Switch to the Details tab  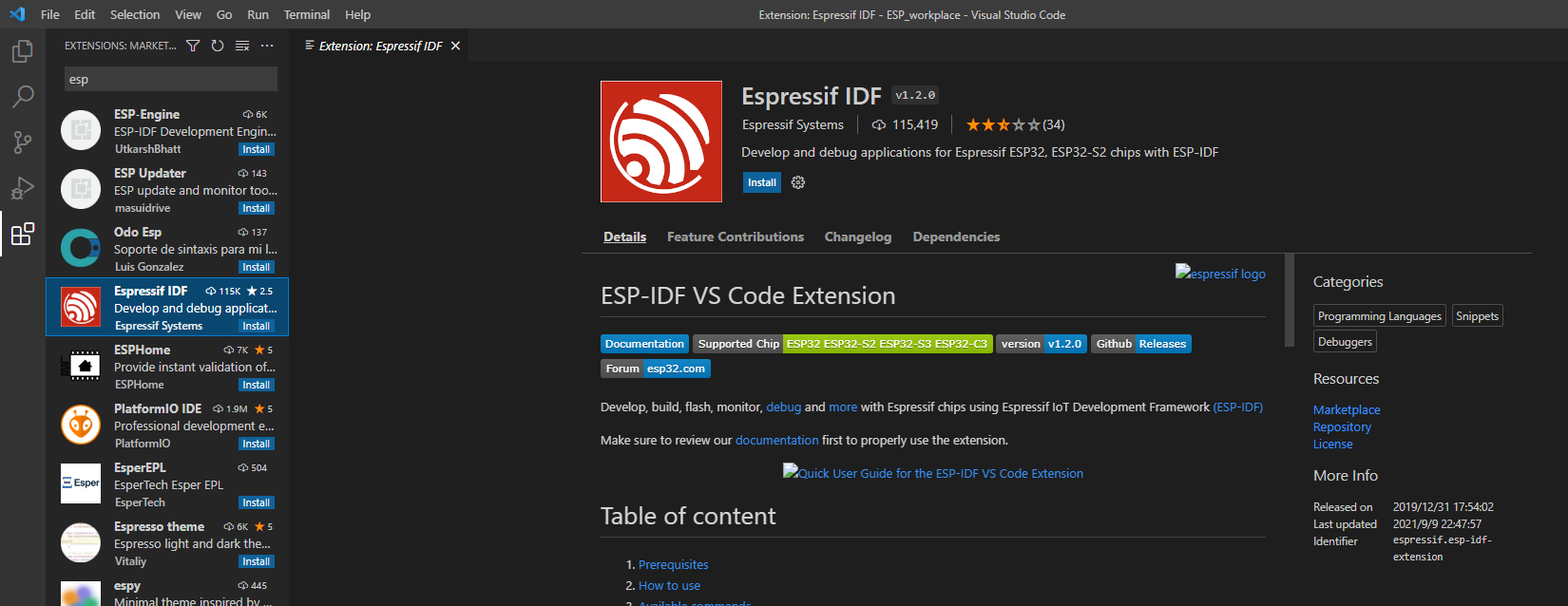click(624, 237)
